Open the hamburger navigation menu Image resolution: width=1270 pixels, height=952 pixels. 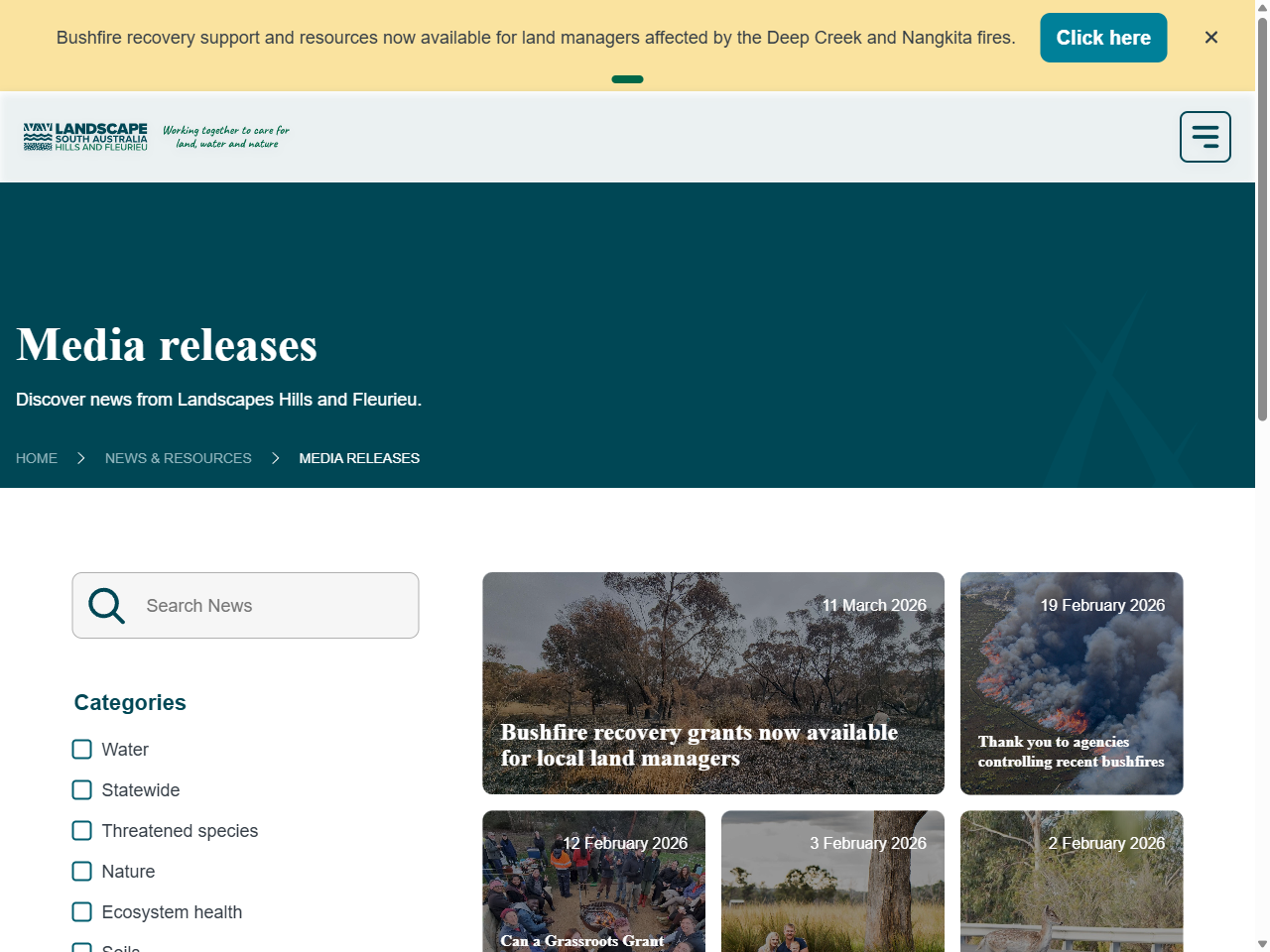click(x=1205, y=136)
